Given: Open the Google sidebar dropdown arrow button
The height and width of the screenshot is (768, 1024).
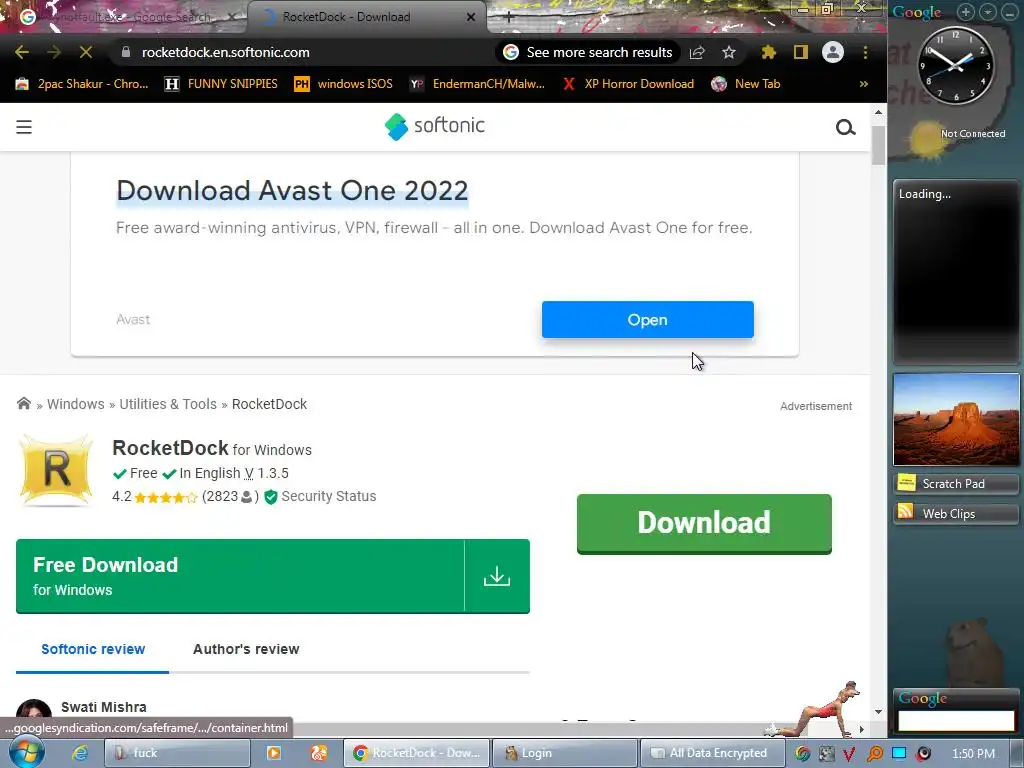Looking at the screenshot, I should tap(988, 12).
